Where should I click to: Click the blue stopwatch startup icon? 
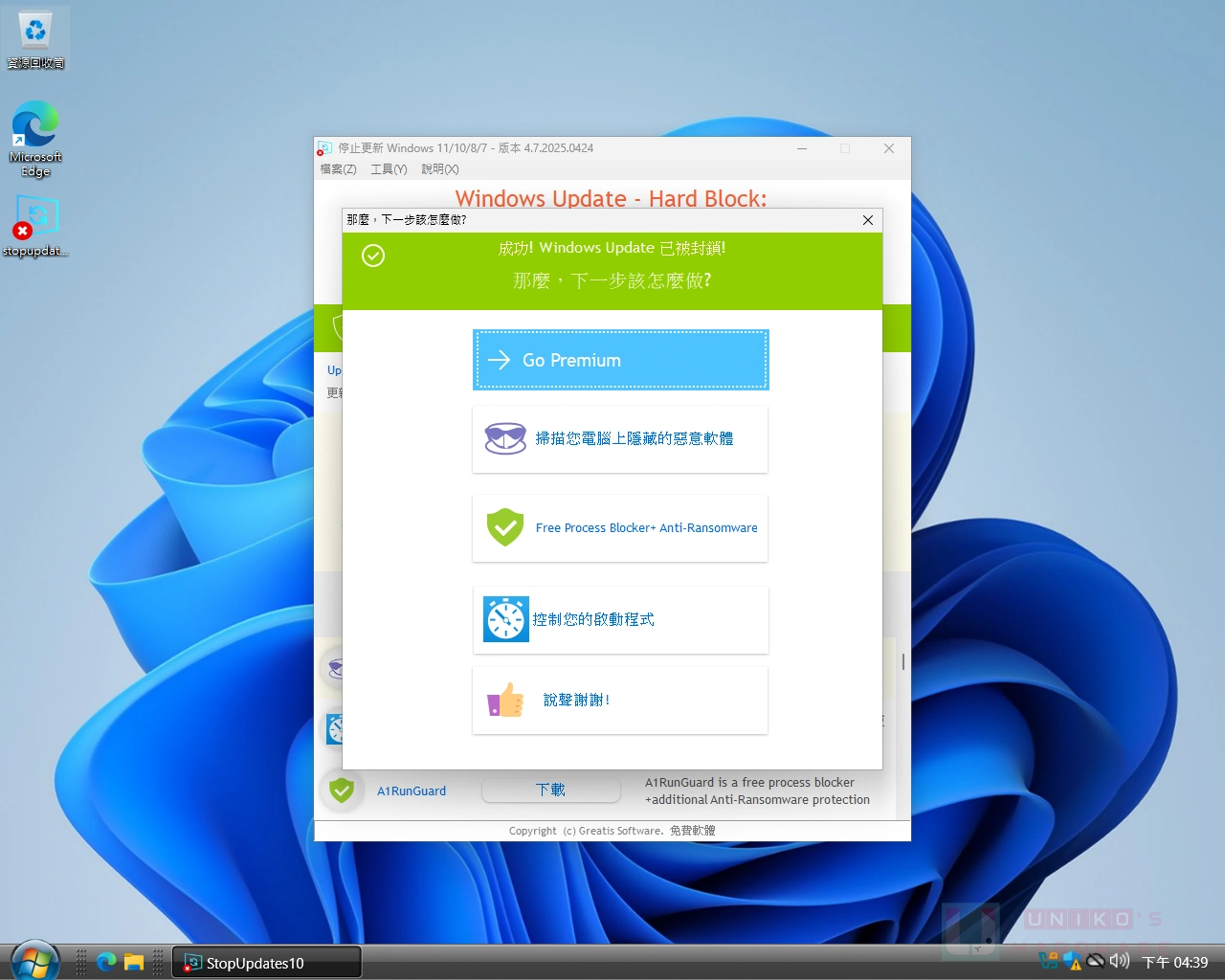505,619
